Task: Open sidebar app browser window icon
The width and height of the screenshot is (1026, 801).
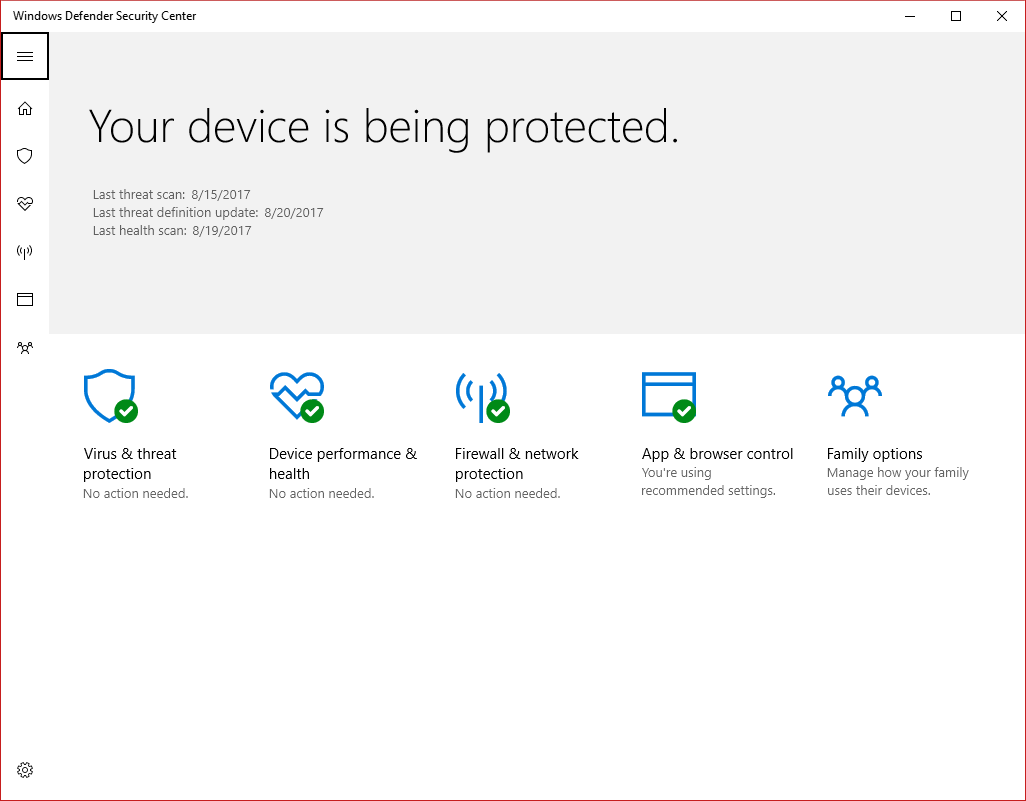Action: click(x=25, y=299)
